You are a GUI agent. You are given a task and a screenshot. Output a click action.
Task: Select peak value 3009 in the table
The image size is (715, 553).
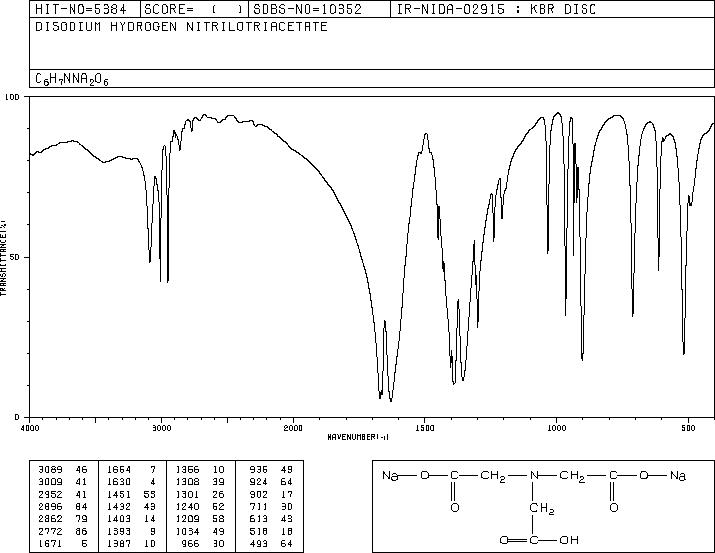pos(50,482)
